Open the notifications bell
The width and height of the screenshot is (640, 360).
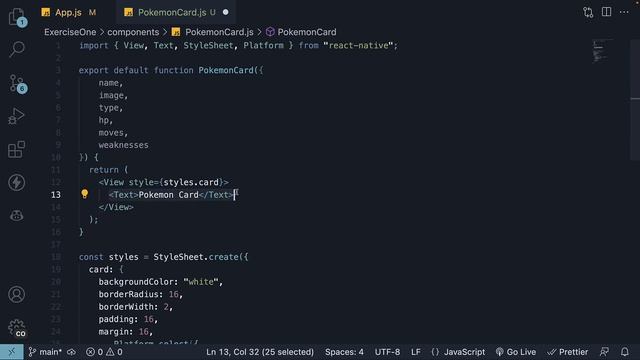624,352
